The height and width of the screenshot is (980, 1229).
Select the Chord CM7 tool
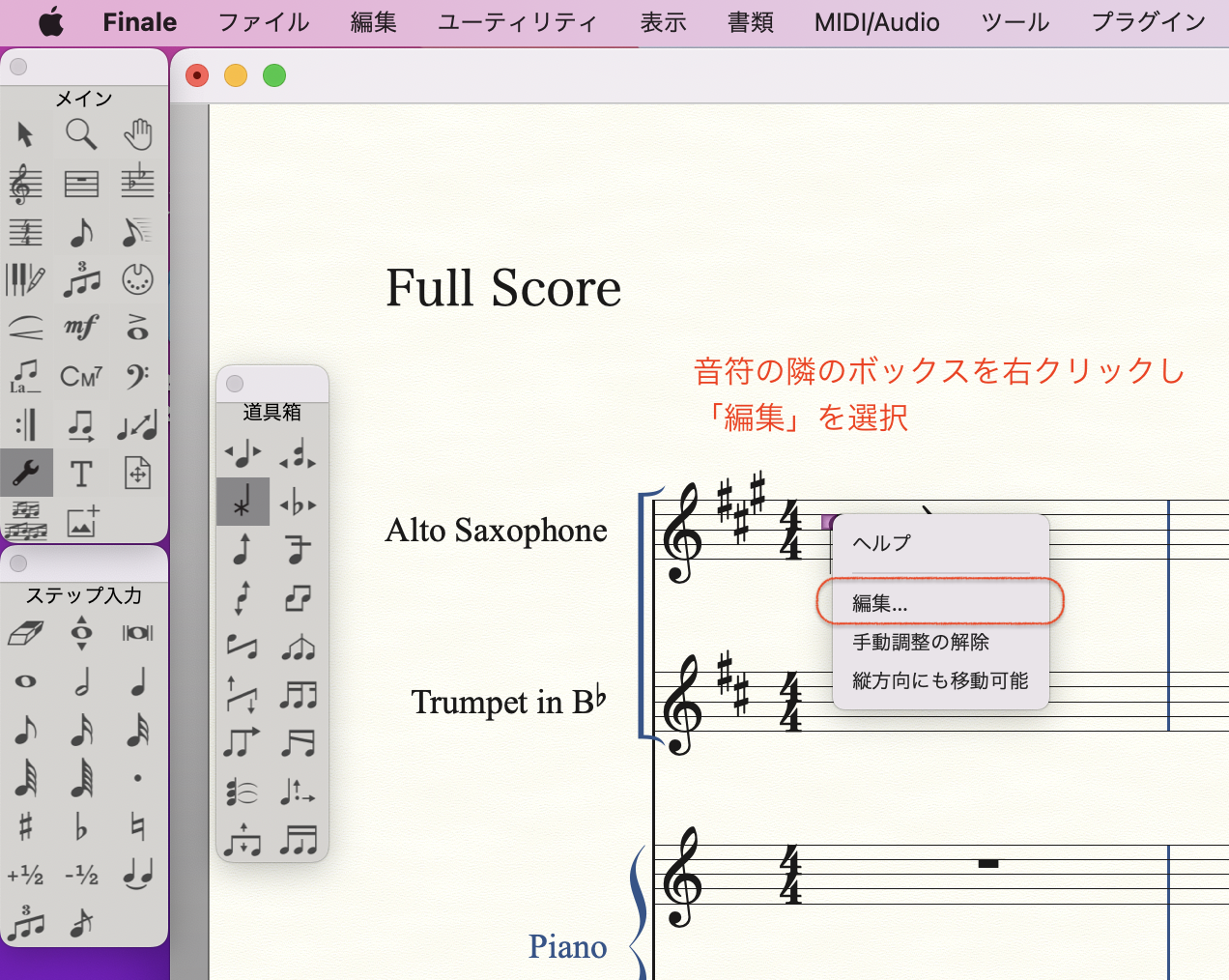click(82, 377)
